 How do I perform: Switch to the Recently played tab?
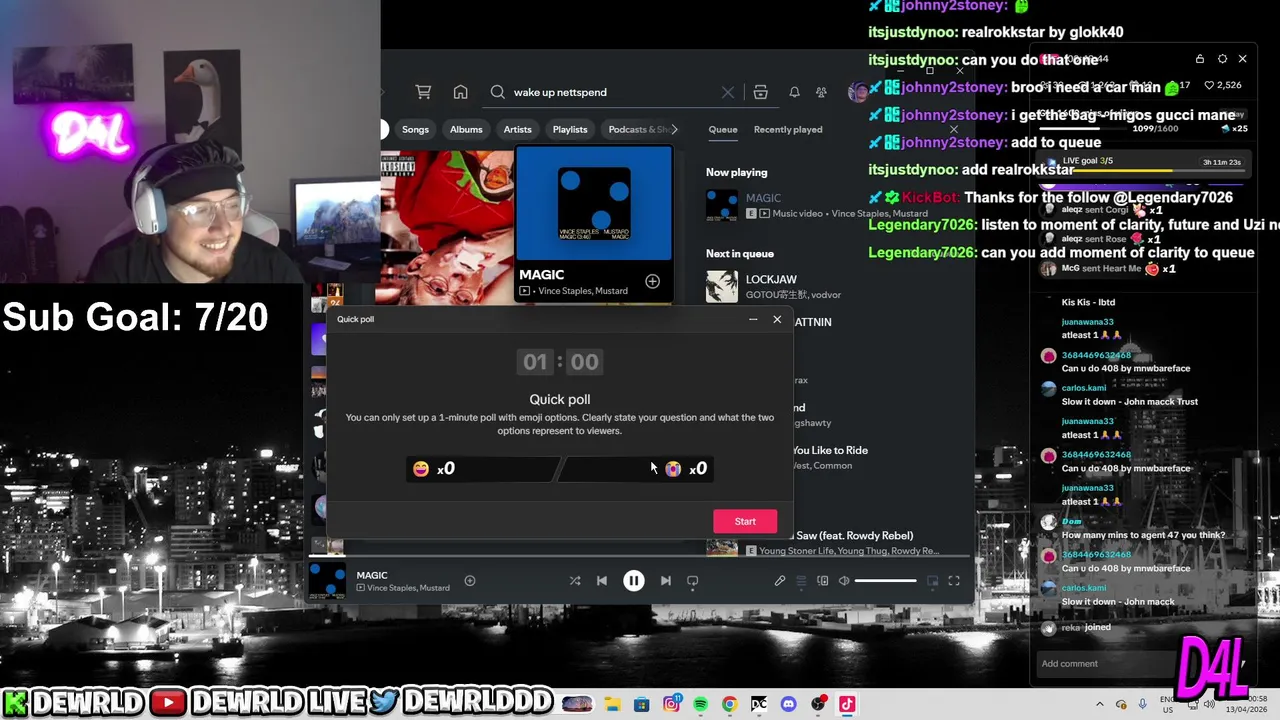pyautogui.click(x=788, y=129)
